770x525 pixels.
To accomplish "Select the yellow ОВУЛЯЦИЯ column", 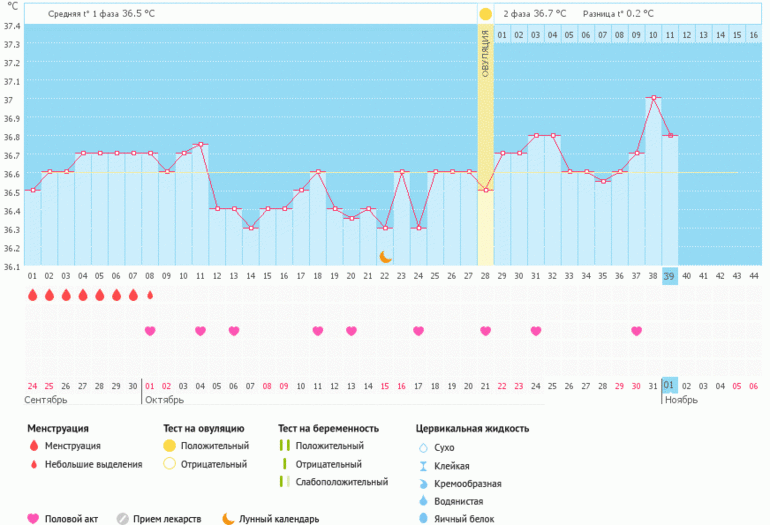I will pyautogui.click(x=485, y=144).
